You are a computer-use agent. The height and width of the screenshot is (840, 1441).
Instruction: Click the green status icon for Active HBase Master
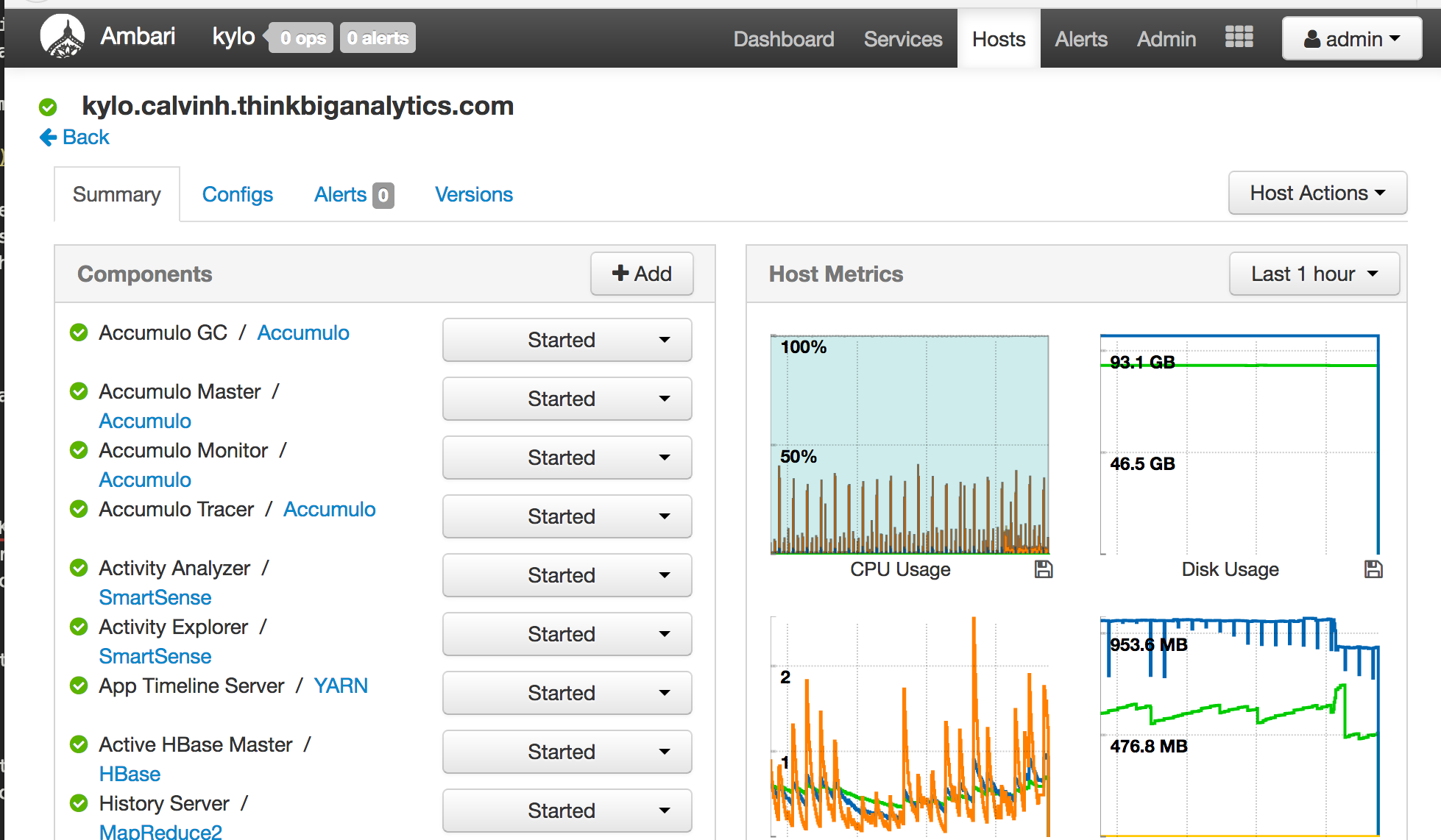click(x=79, y=744)
